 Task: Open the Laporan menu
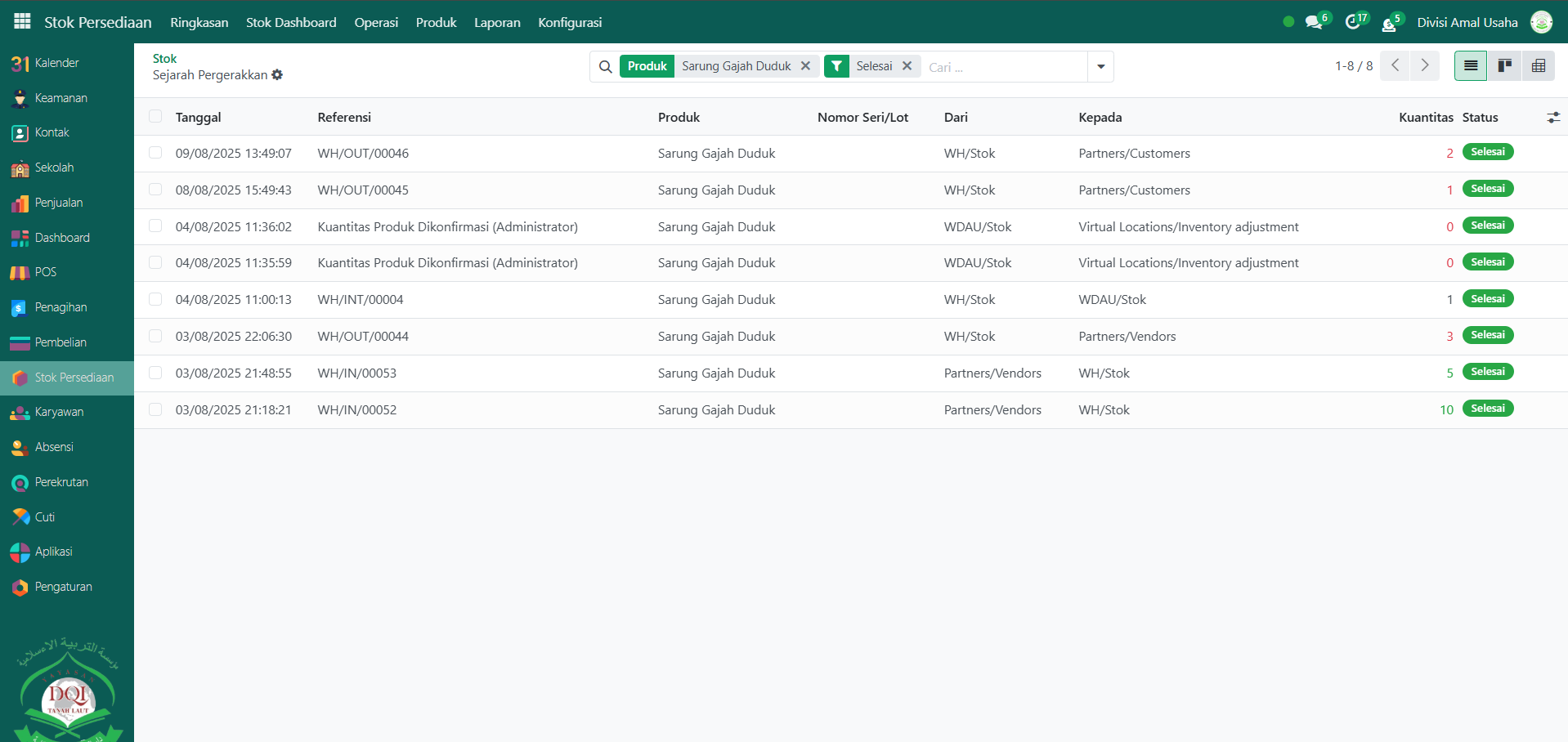497,23
